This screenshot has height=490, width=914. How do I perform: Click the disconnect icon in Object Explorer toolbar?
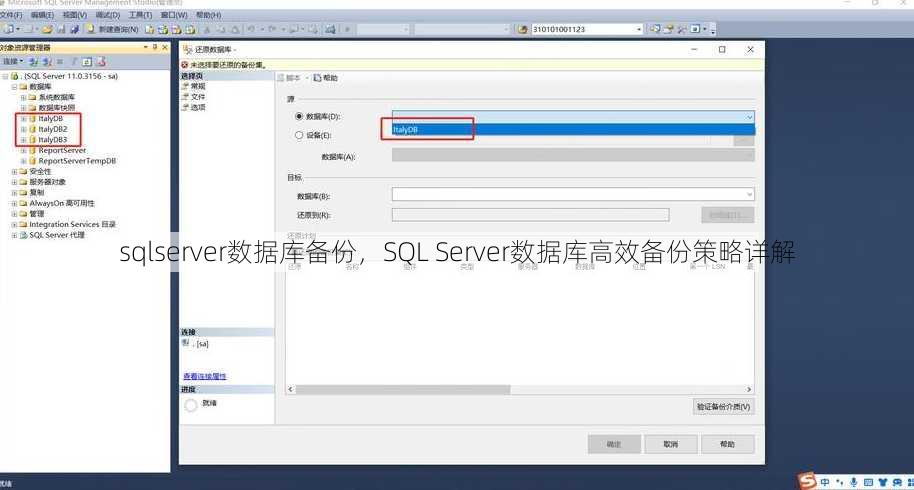(47, 61)
